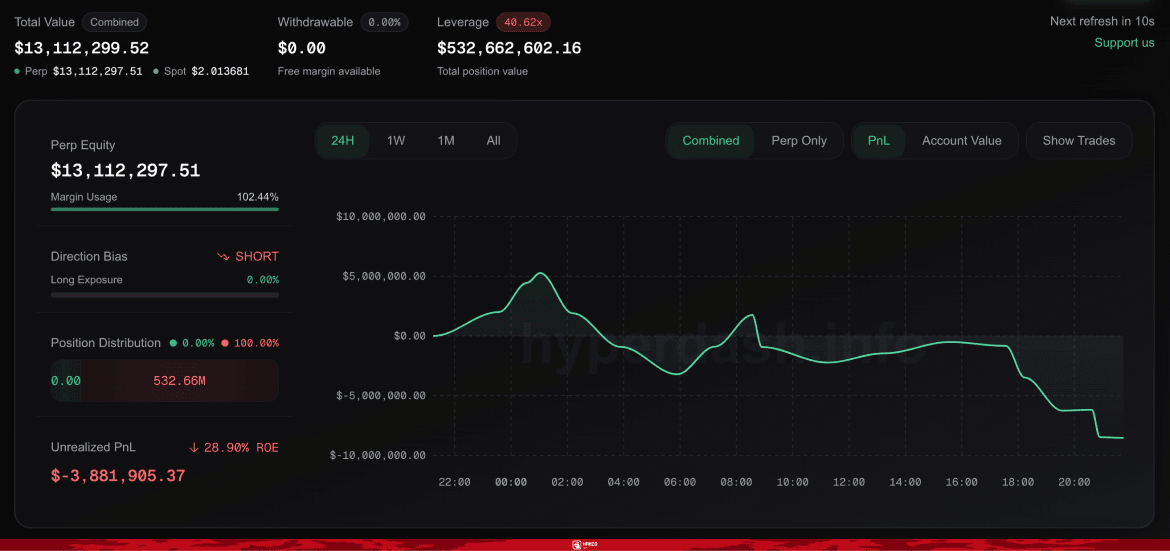The height and width of the screenshot is (551, 1170).
Task: Click the 00:00 x-axis label
Action: (511, 482)
